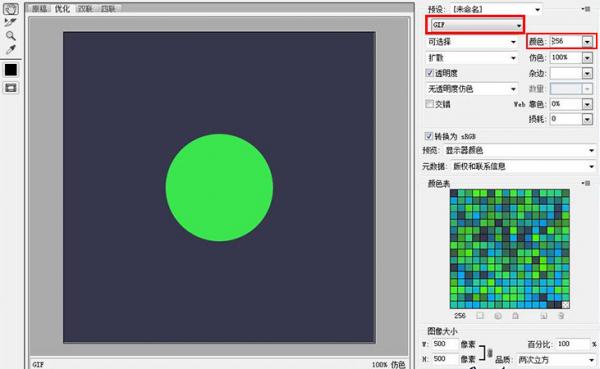Select the Slice Select tool

pos(10,22)
